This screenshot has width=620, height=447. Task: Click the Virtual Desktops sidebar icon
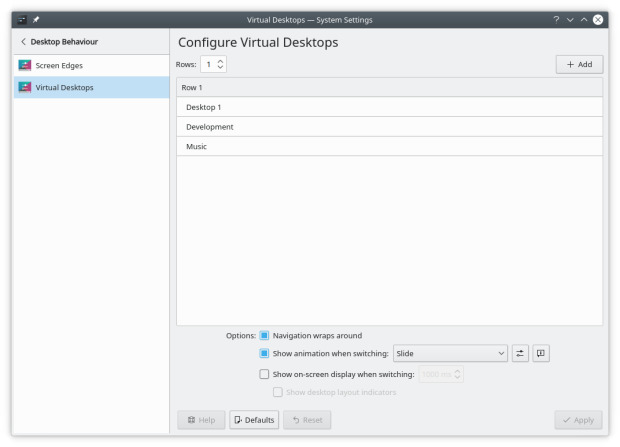pyautogui.click(x=25, y=87)
